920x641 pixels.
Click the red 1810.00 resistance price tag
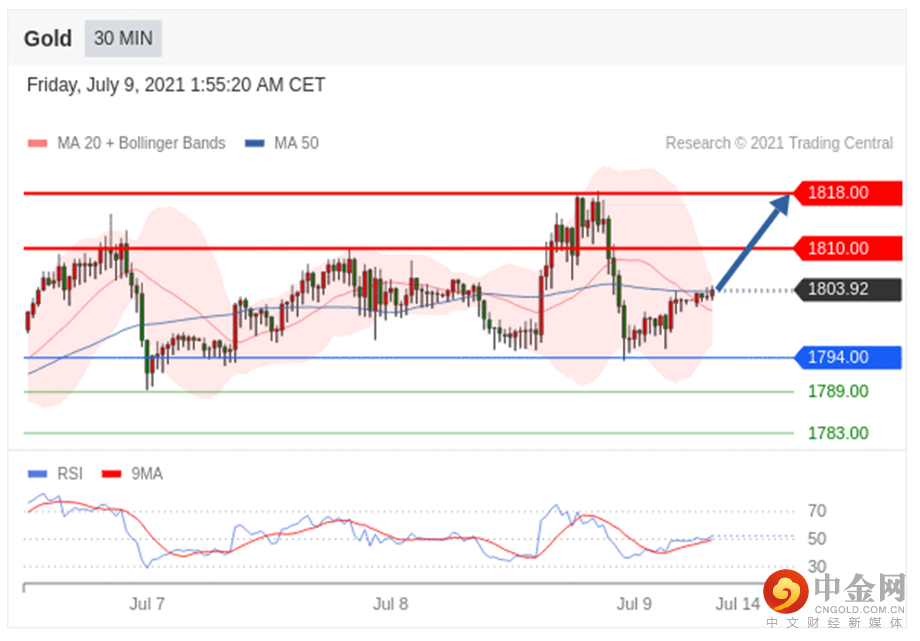(847, 248)
